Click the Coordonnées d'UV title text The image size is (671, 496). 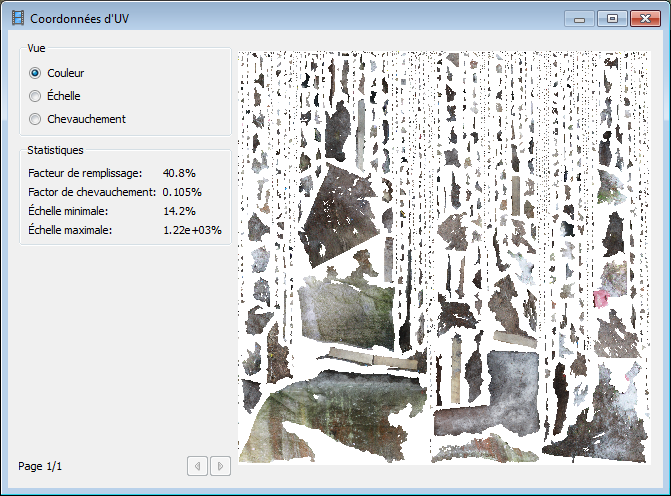79,18
